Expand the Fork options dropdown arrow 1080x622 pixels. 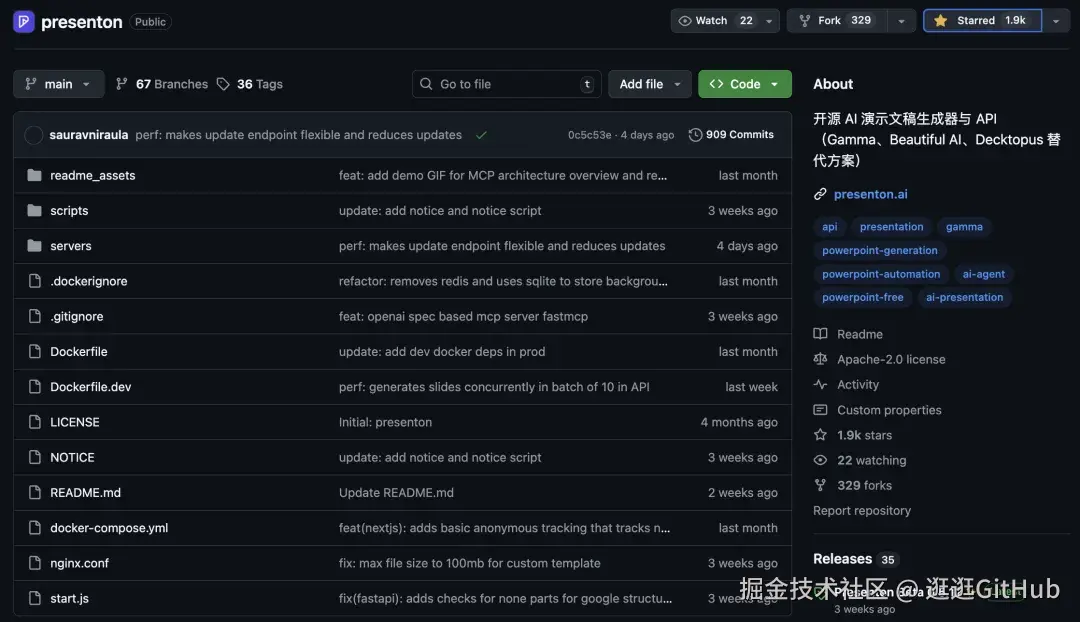902,21
